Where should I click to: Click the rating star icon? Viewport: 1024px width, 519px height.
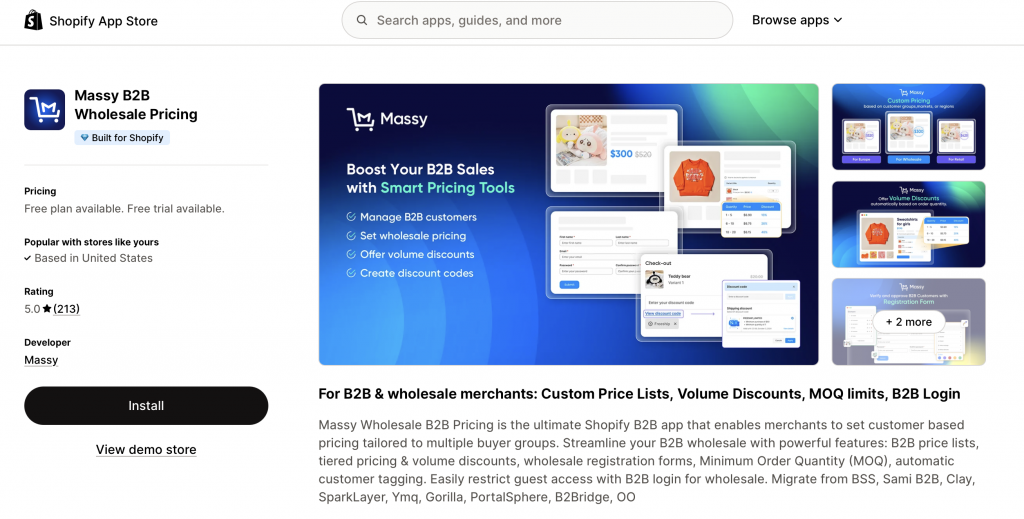tap(47, 309)
